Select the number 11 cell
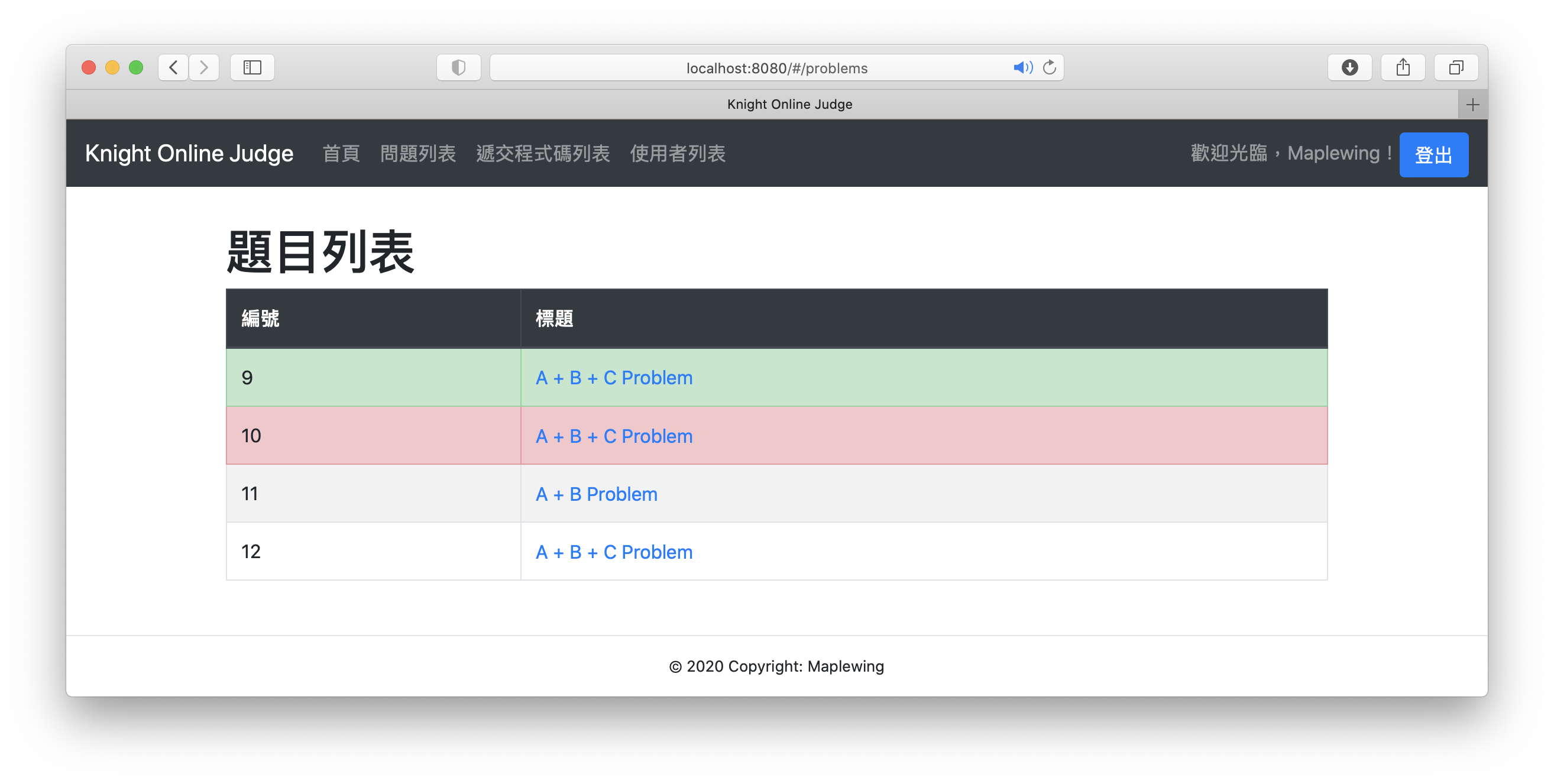Screen dimensions: 1554x784 (373, 493)
